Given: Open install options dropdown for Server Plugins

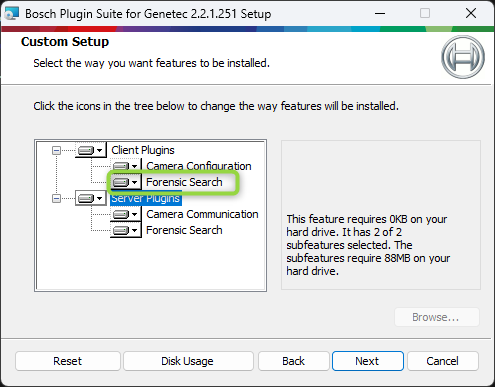Looking at the screenshot, I should point(91,198).
